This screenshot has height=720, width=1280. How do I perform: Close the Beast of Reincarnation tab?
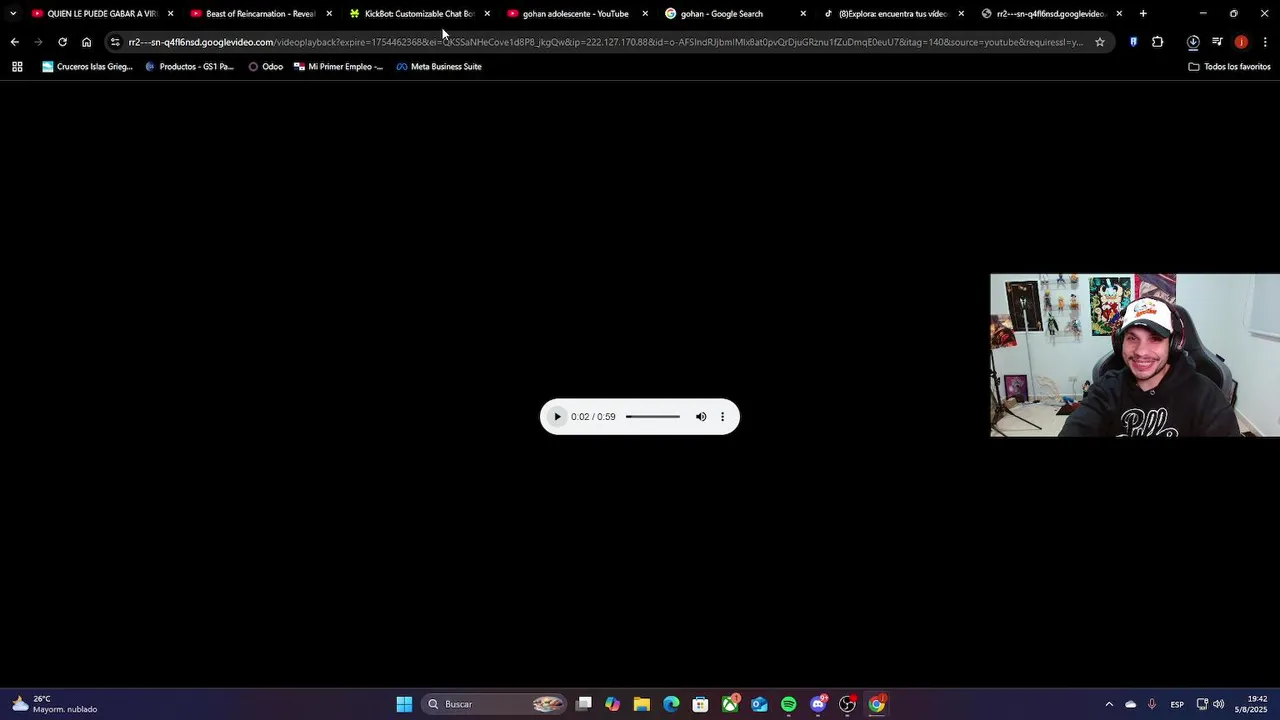[329, 14]
